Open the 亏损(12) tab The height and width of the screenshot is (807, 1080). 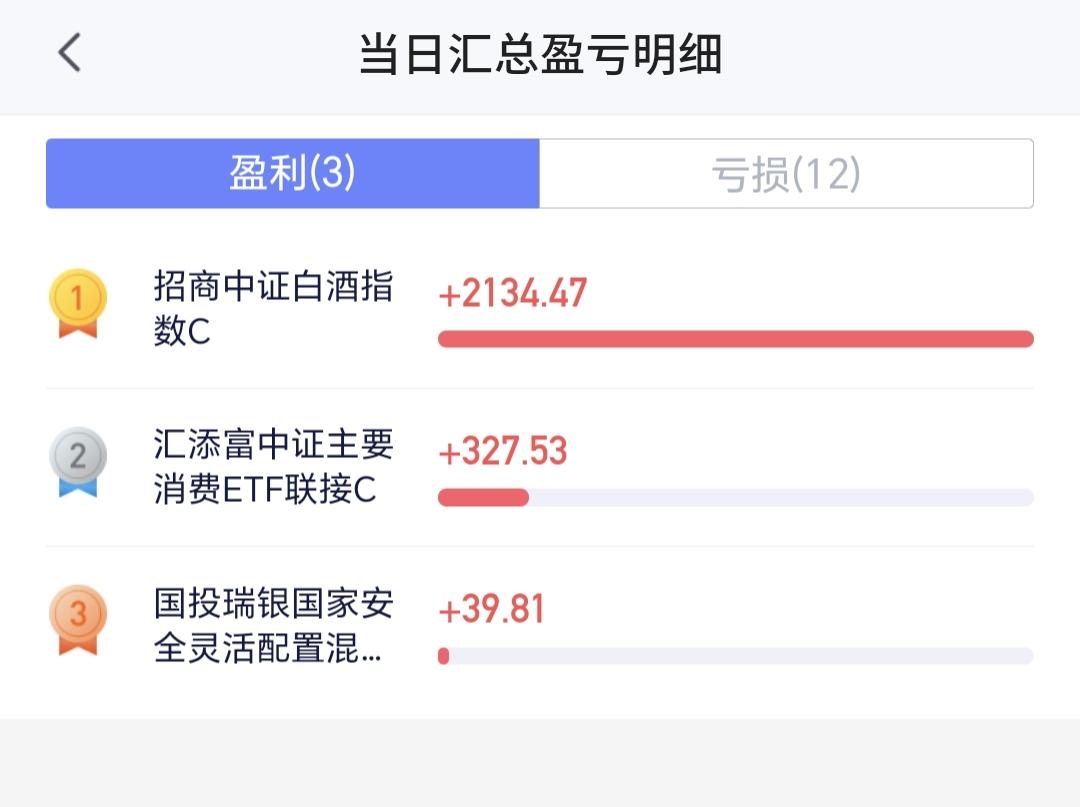tap(786, 174)
